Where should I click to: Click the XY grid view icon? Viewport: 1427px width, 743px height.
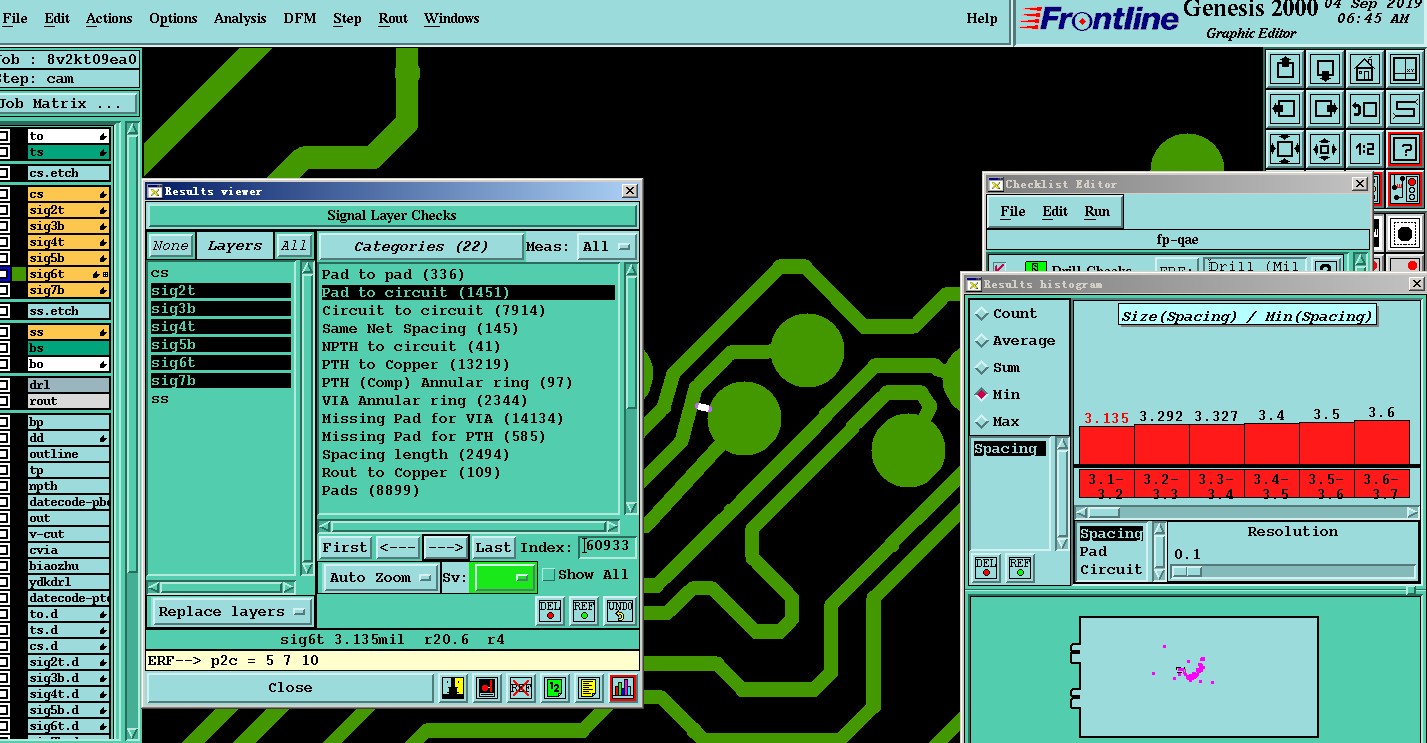[x=1405, y=70]
